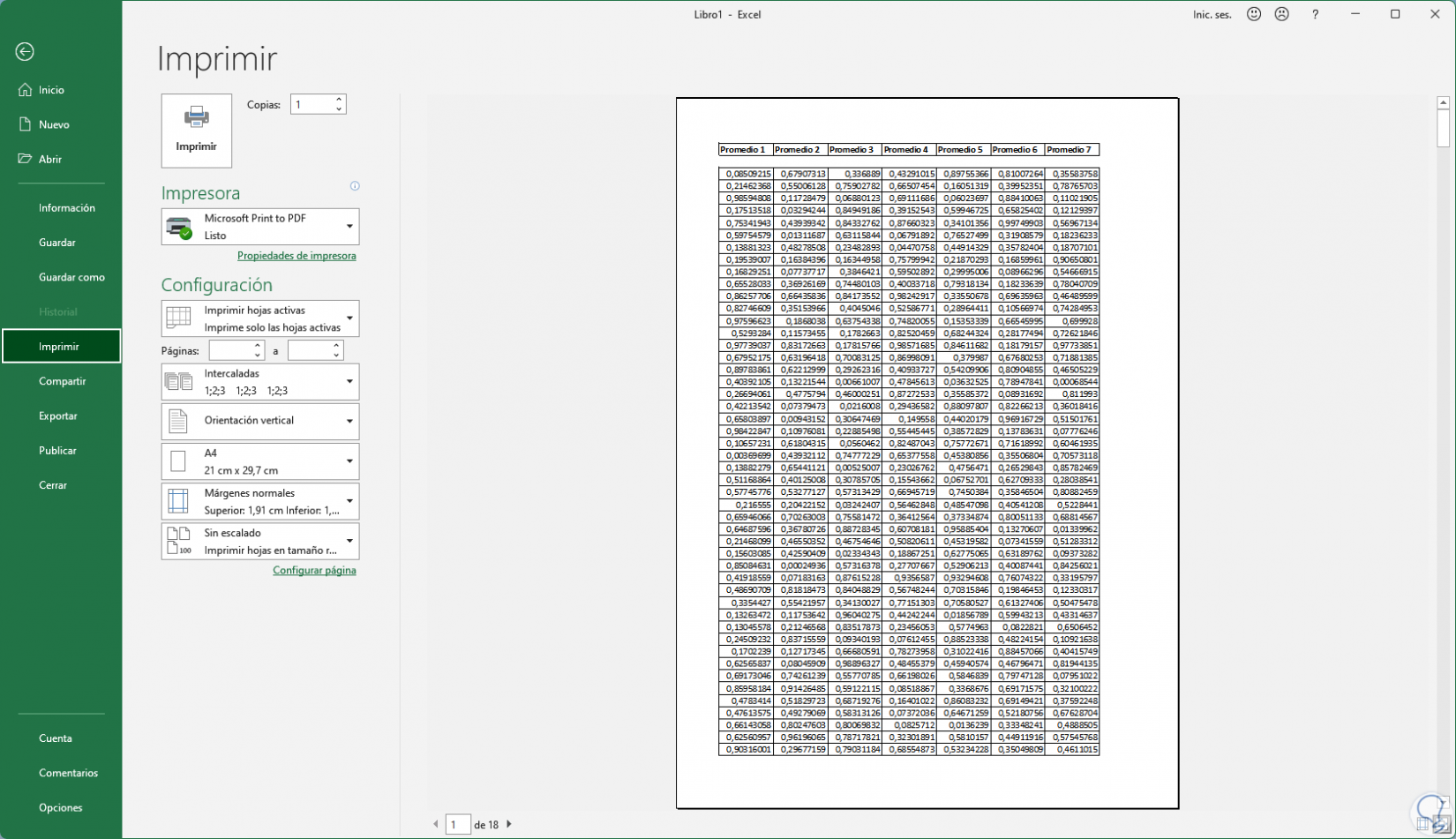Increase the starting Páginas value
The image size is (1456, 839).
(x=258, y=346)
